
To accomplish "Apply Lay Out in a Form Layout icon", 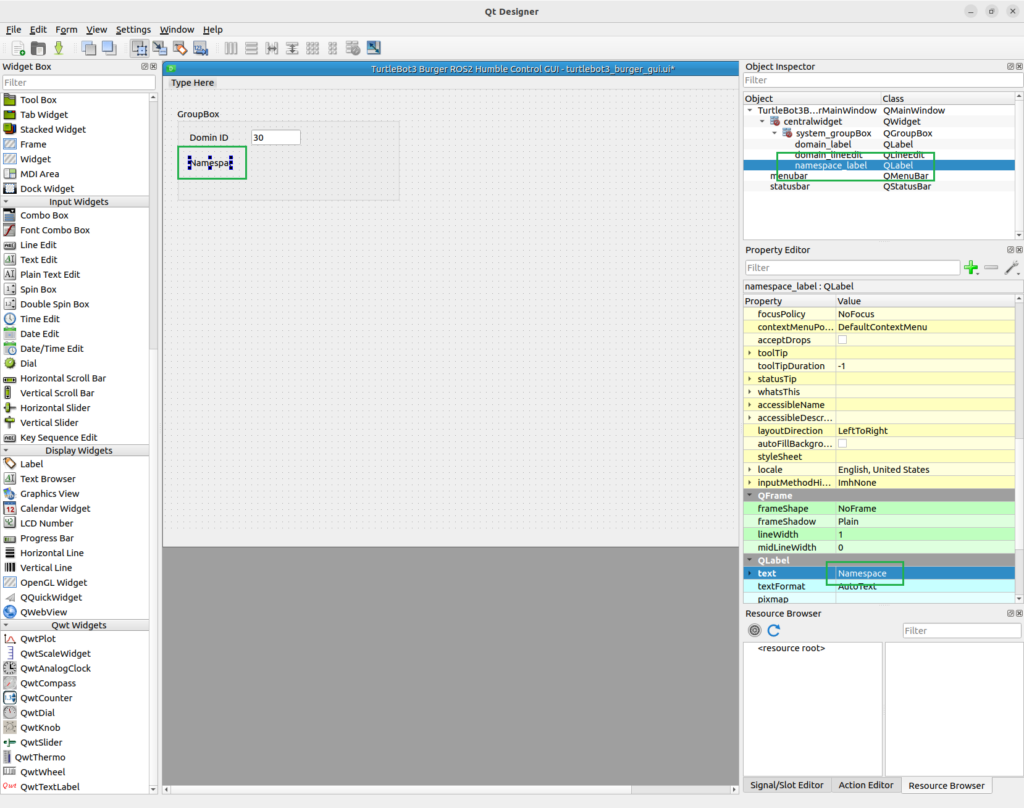I will [x=333, y=48].
